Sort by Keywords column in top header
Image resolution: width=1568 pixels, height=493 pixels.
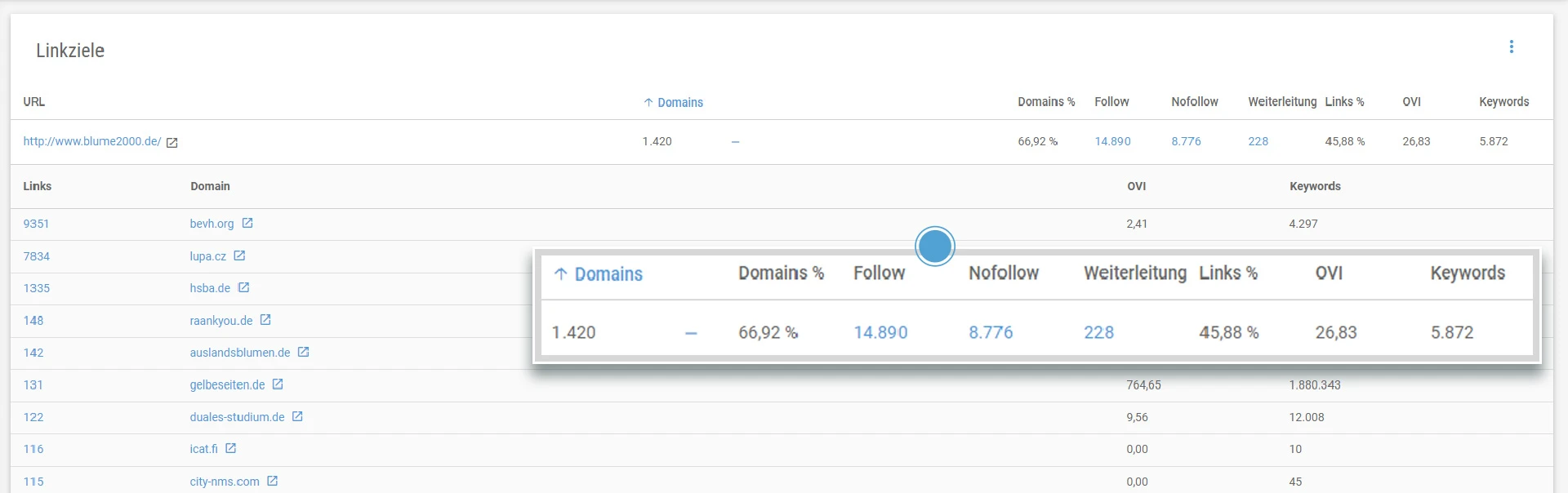pyautogui.click(x=1503, y=102)
